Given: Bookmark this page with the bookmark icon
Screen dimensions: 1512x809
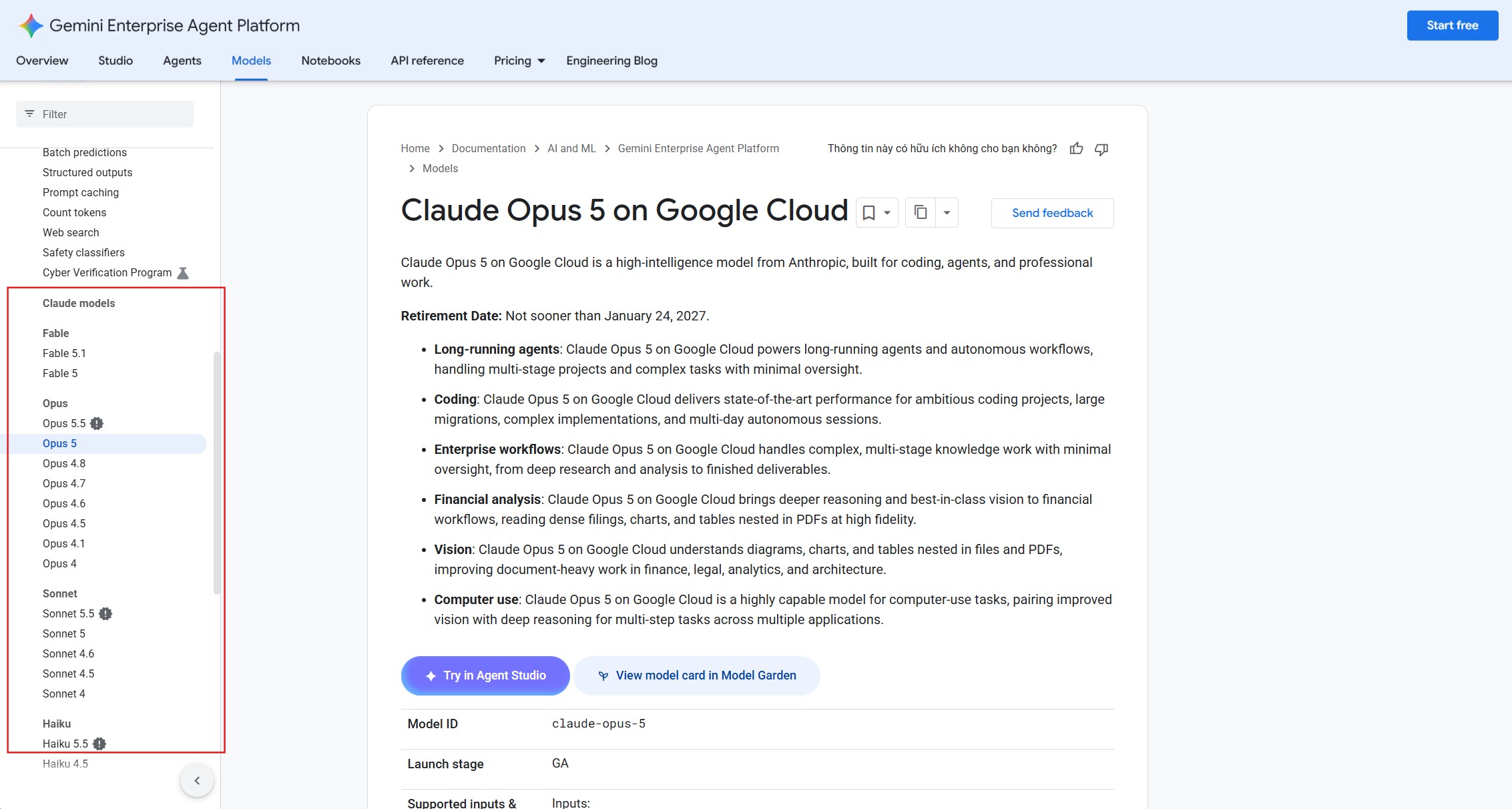Looking at the screenshot, I should (868, 213).
